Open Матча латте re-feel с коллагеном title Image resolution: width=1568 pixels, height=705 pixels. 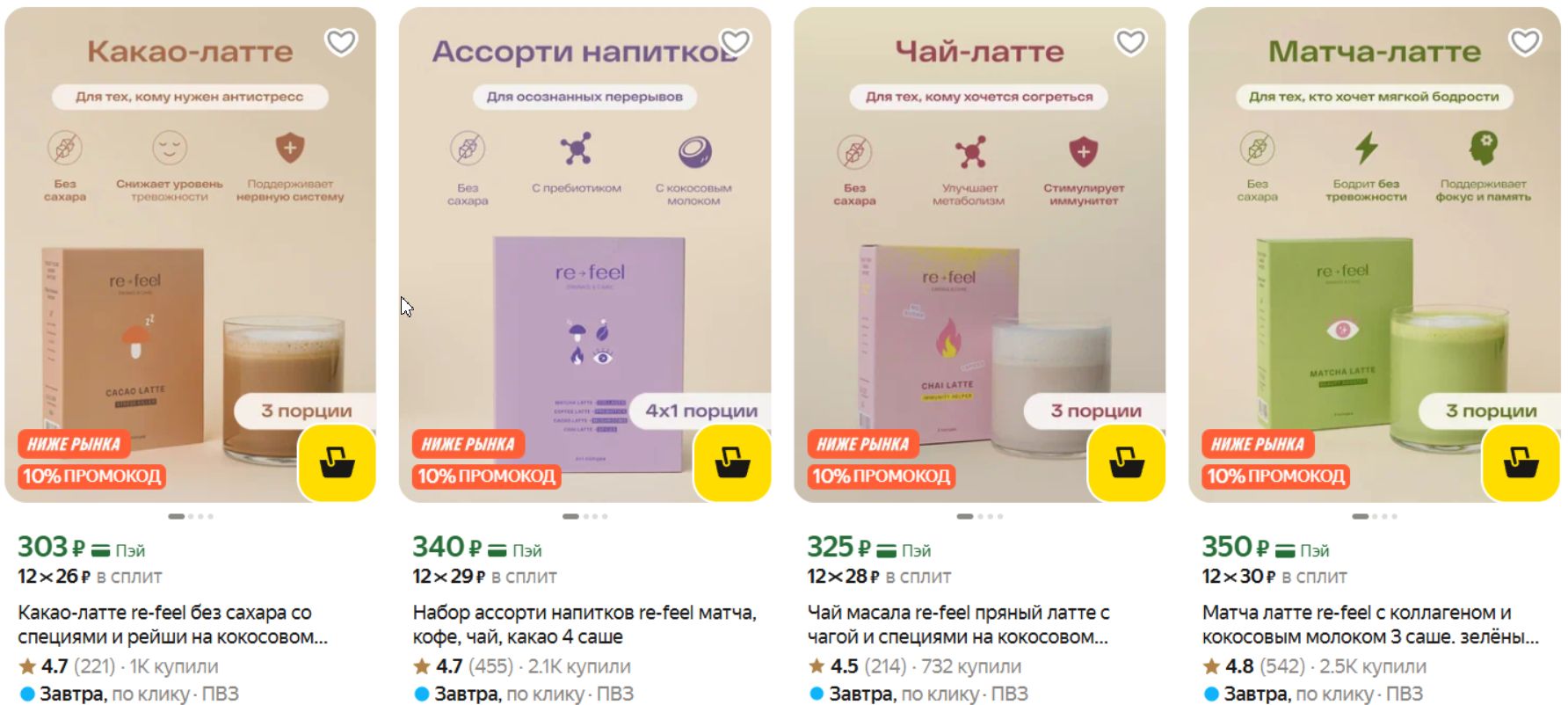(x=1370, y=624)
